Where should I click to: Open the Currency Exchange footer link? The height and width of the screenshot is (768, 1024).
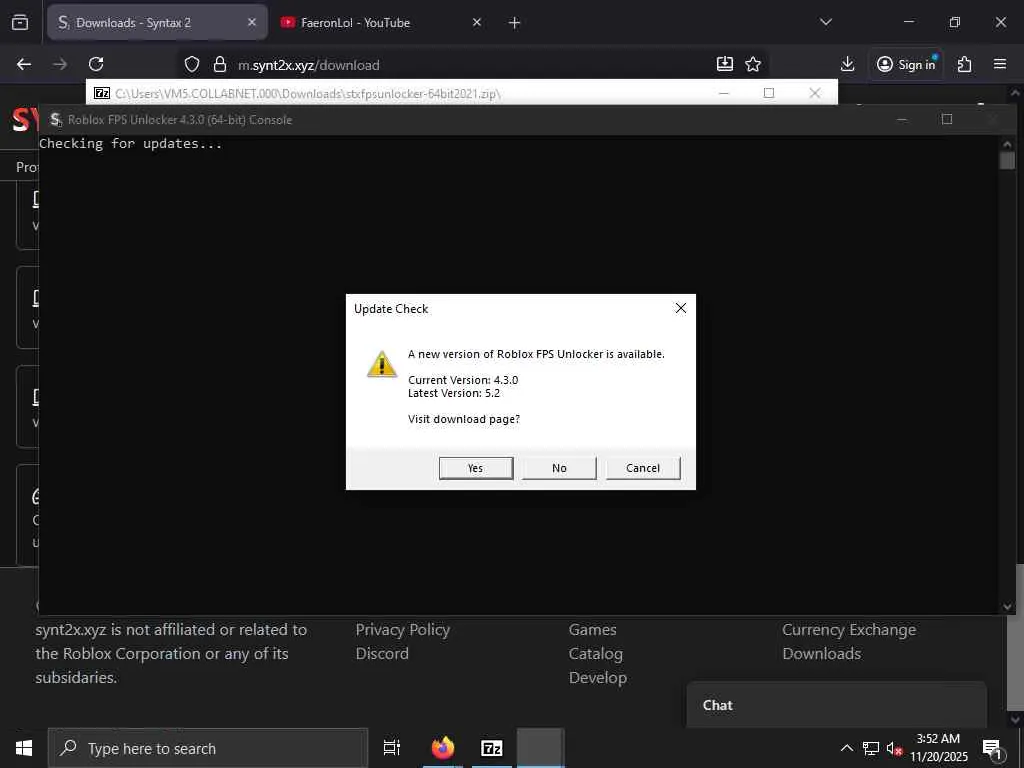[x=849, y=630]
